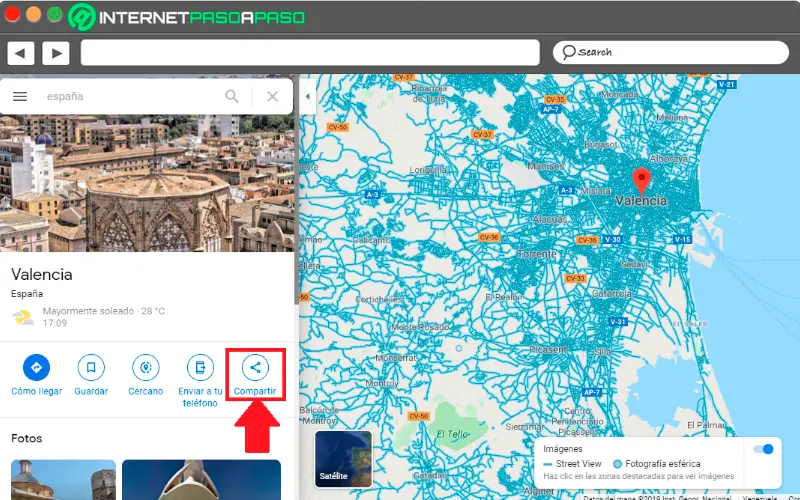800x500 pixels.
Task: Collapse the side panel with the arrow
Action: pos(307,96)
